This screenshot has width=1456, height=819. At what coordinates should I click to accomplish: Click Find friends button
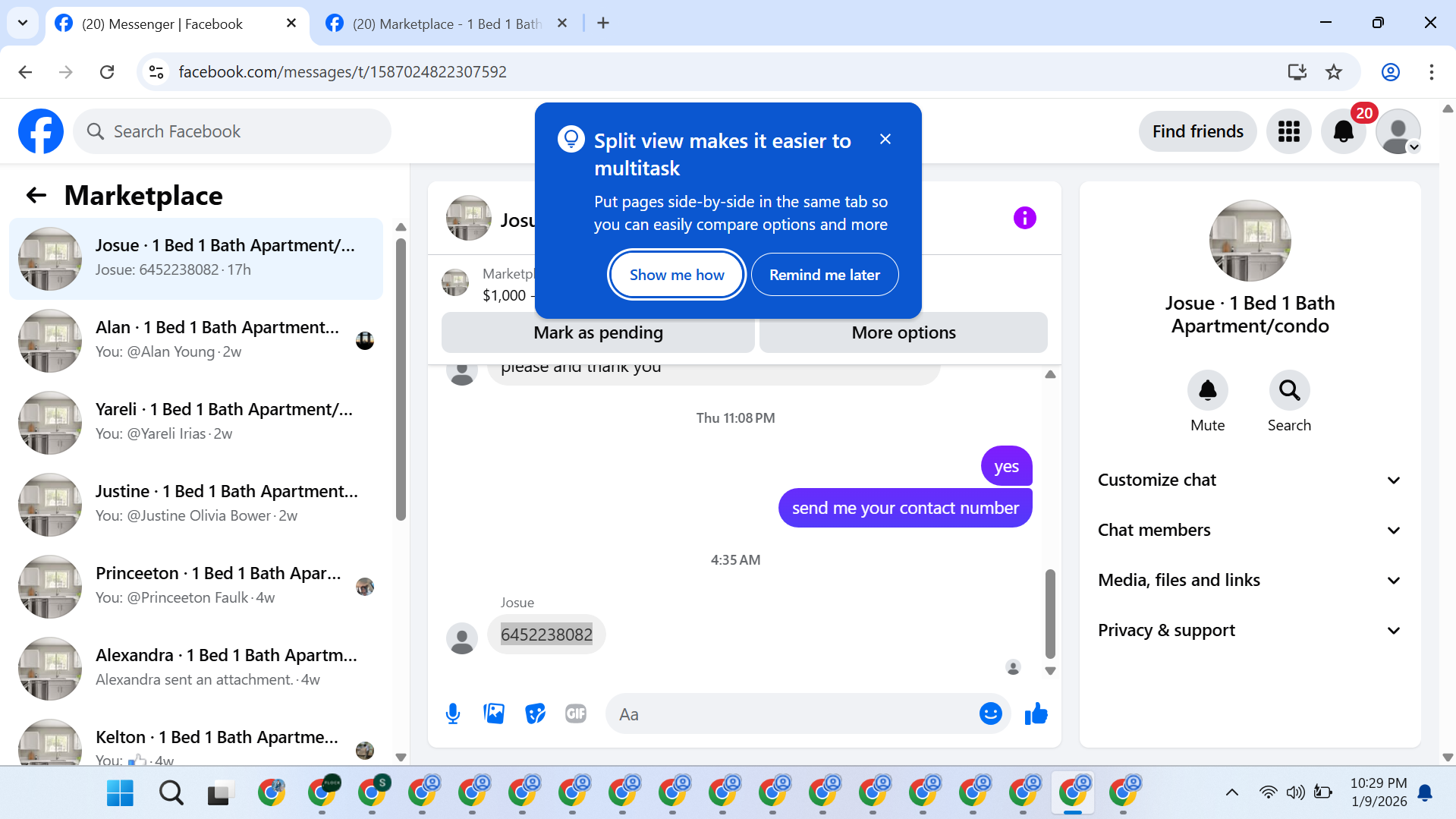pyautogui.click(x=1198, y=131)
